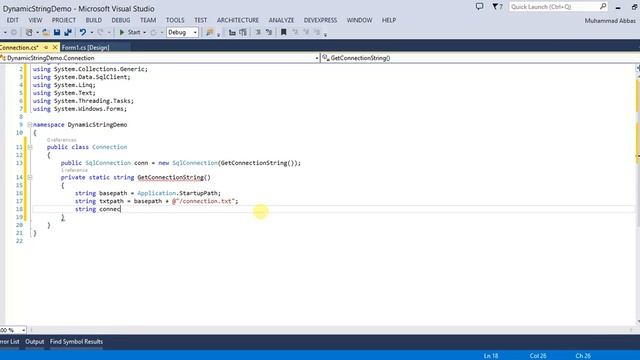Open the PROJECT menu
Image resolution: width=640 pixels, height=360 pixels.
click(64, 20)
